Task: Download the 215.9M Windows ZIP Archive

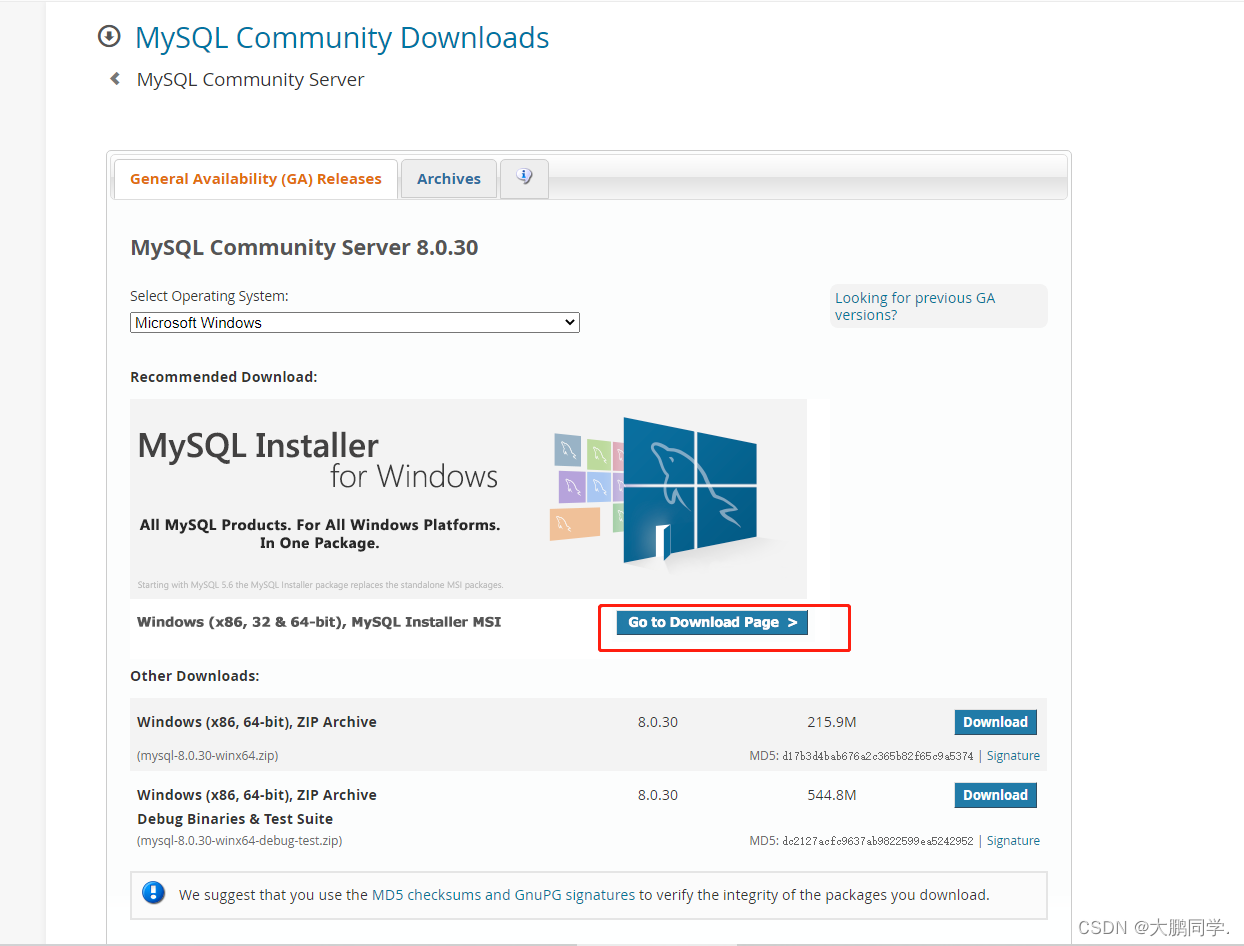Action: coord(995,722)
